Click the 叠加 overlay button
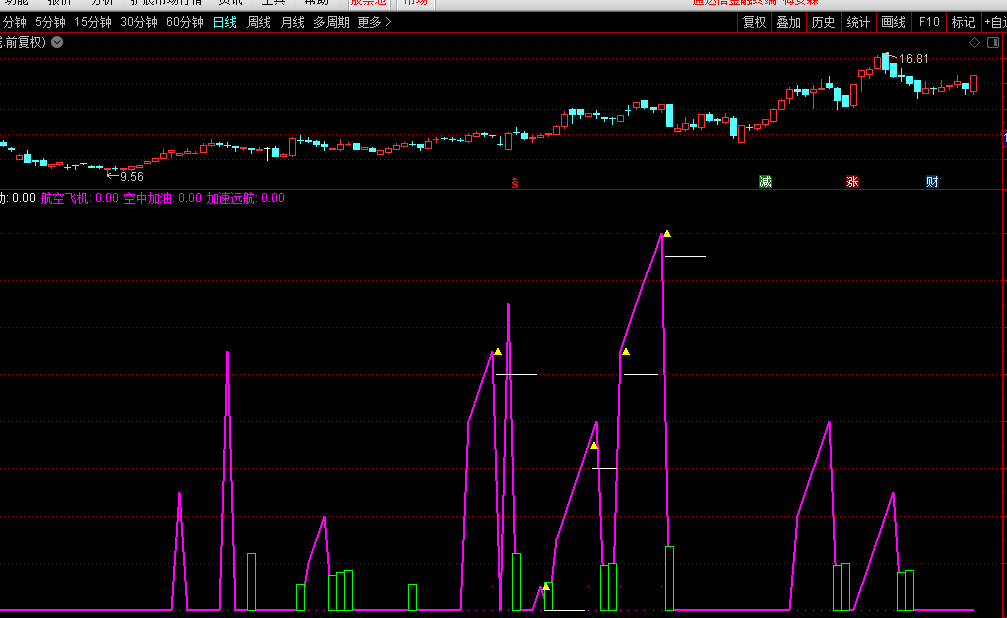Image resolution: width=1007 pixels, height=618 pixels. pos(789,22)
